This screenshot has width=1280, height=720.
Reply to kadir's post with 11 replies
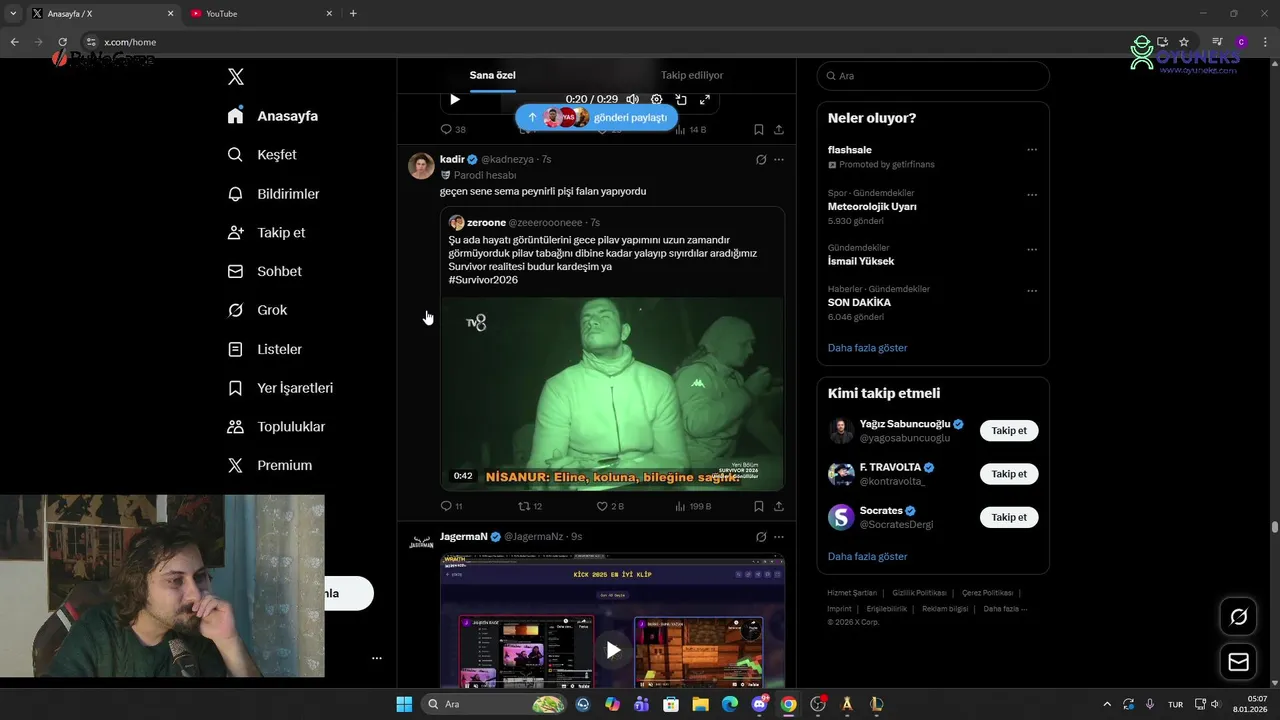(x=452, y=507)
